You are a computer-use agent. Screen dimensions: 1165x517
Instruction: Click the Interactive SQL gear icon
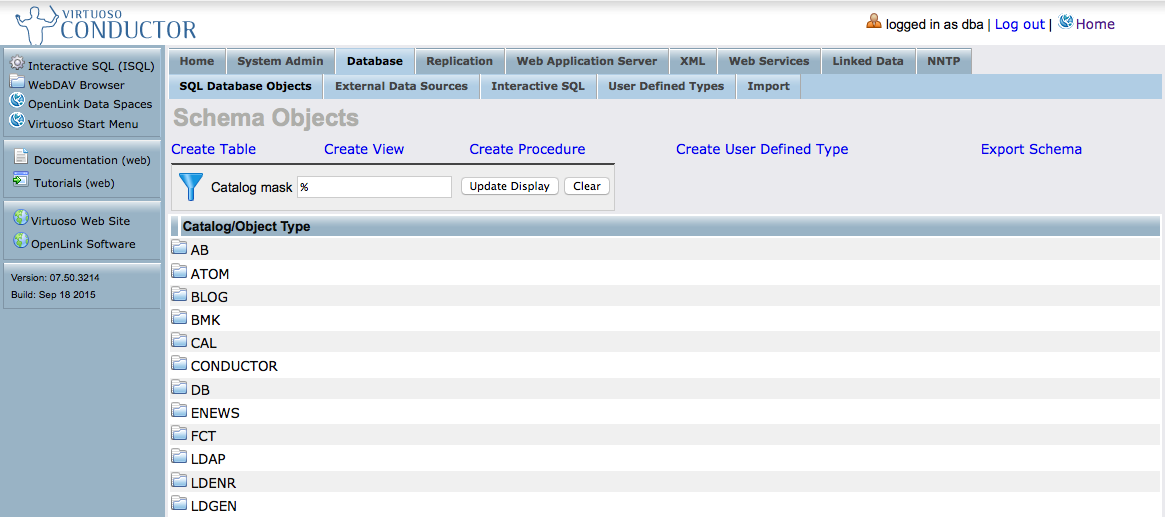[x=17, y=64]
